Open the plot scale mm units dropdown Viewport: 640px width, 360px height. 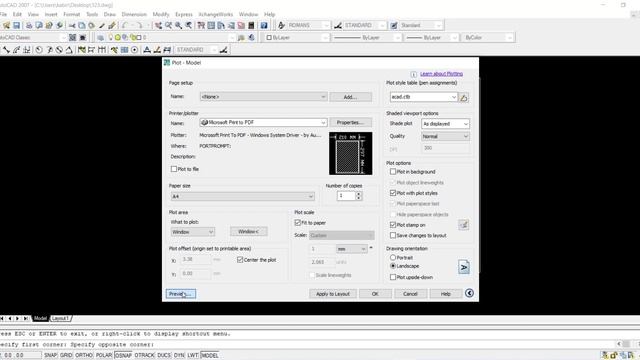351,249
